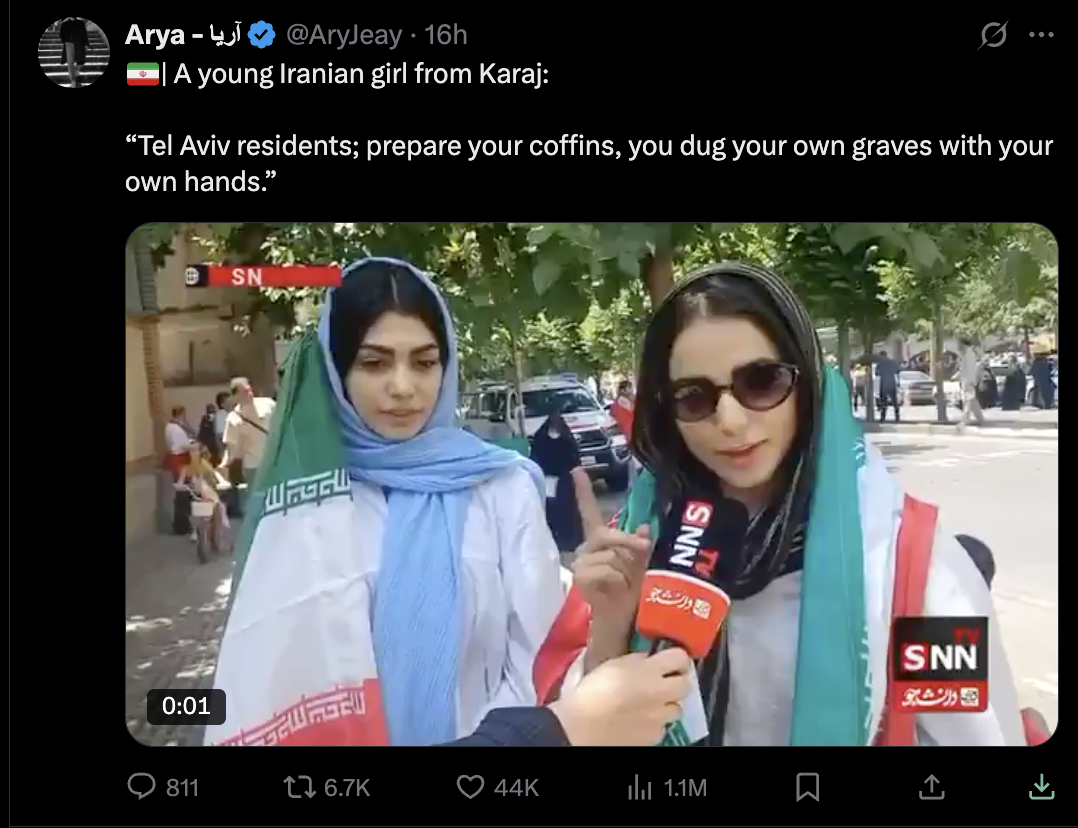Click the blue verified badge
This screenshot has height=828, width=1078.
[261, 34]
